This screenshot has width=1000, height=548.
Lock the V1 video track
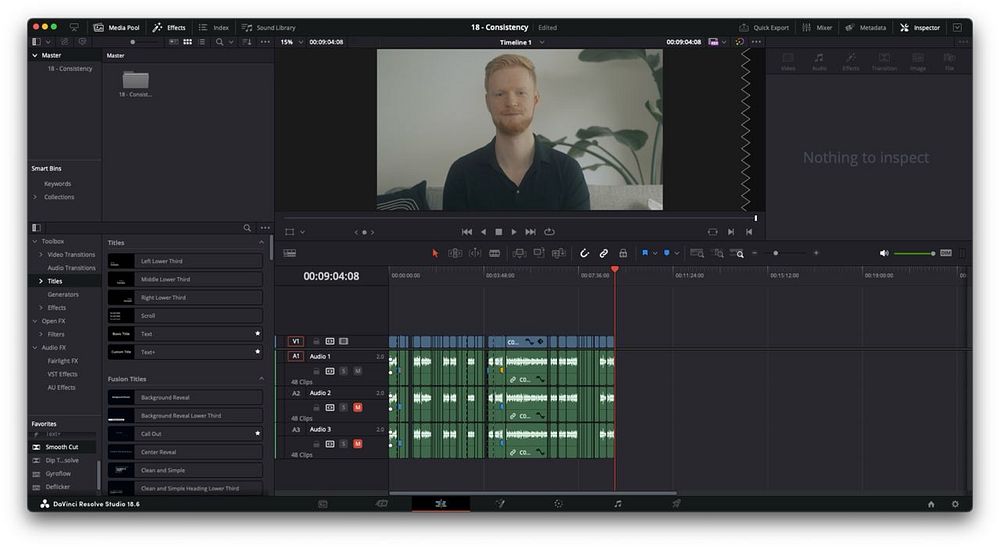point(316,341)
